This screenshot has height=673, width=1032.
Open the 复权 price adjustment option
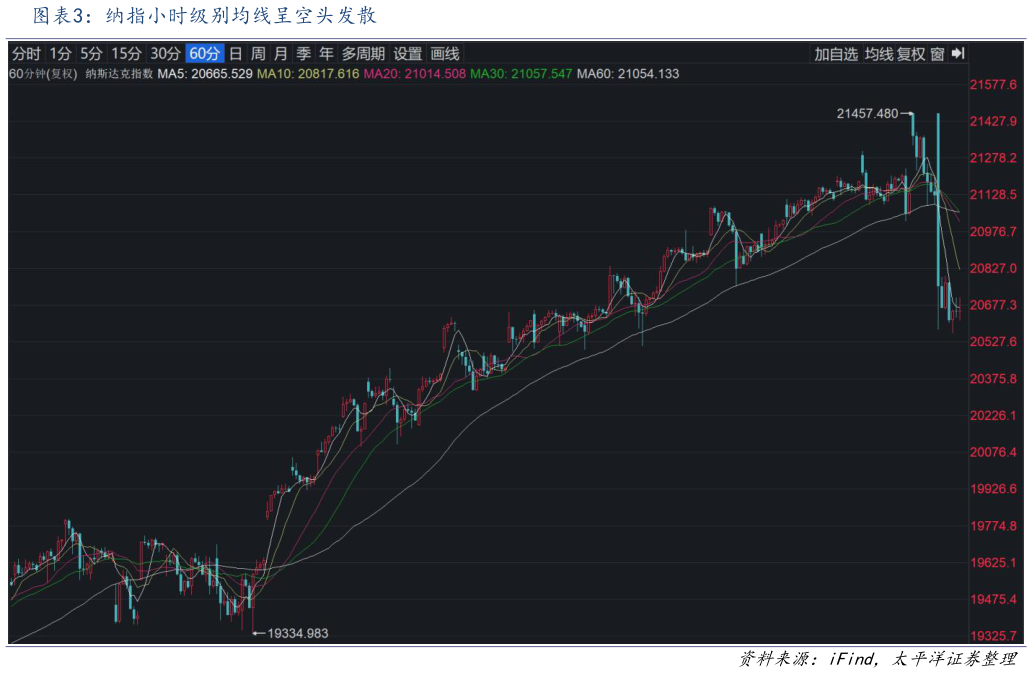(911, 54)
